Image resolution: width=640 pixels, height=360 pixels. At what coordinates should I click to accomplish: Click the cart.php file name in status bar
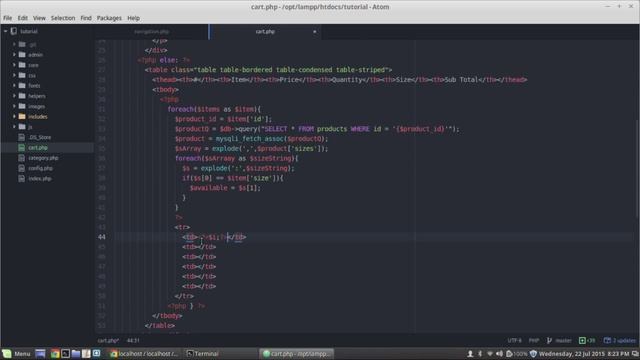coord(108,340)
